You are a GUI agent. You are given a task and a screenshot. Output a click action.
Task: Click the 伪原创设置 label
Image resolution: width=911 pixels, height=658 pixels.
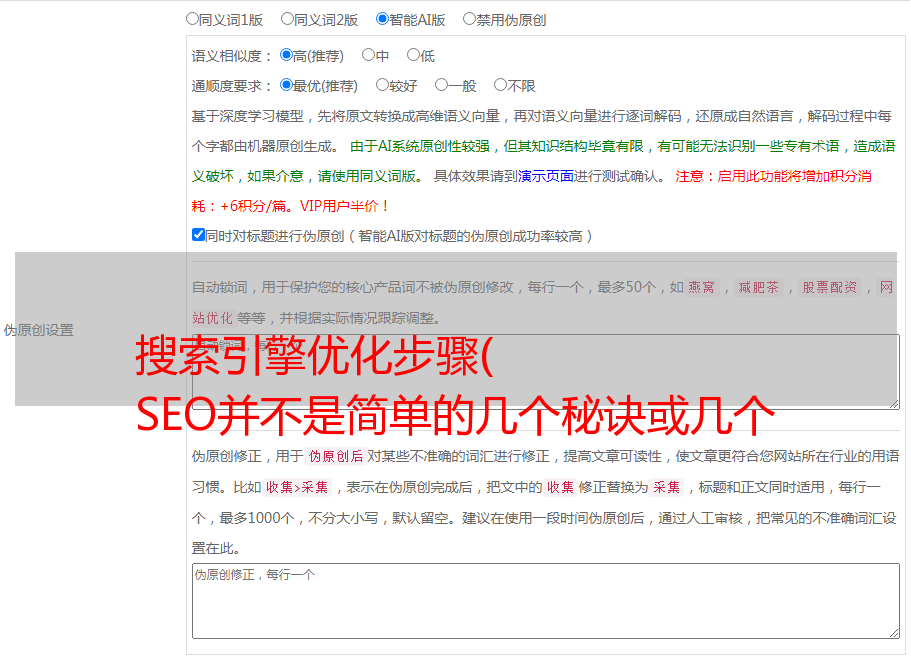(x=38, y=330)
